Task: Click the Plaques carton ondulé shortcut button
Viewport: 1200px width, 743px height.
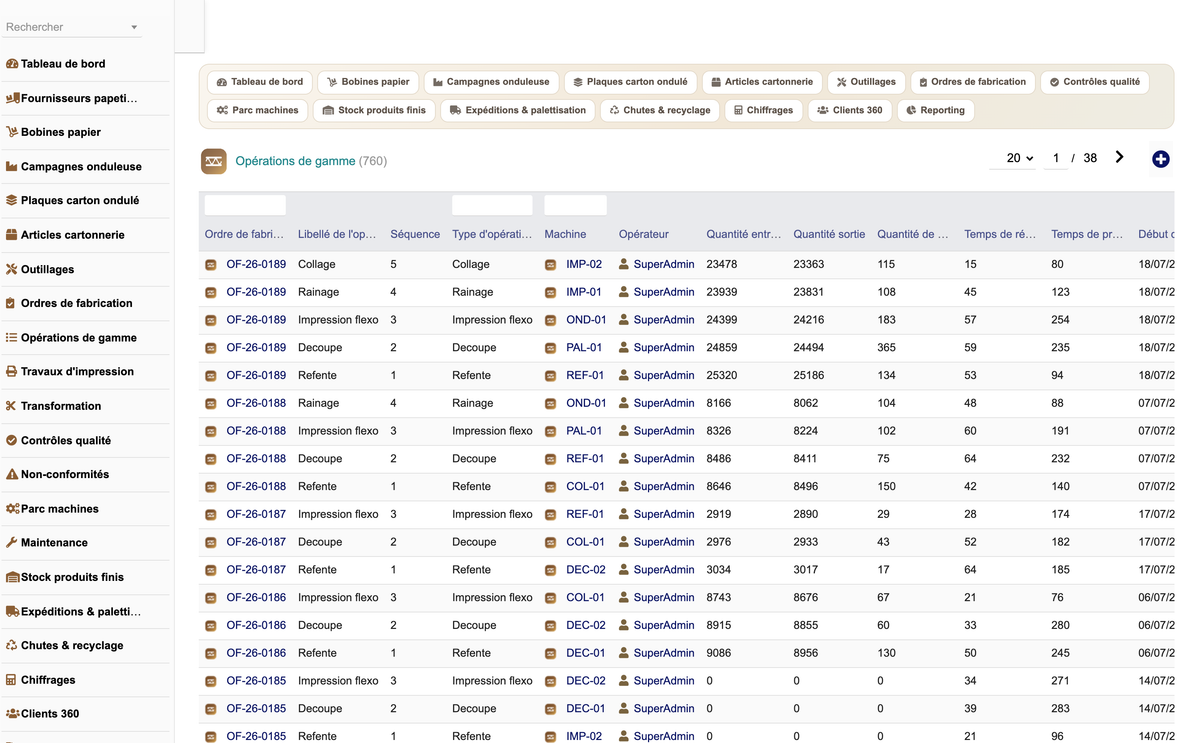Action: click(x=630, y=82)
